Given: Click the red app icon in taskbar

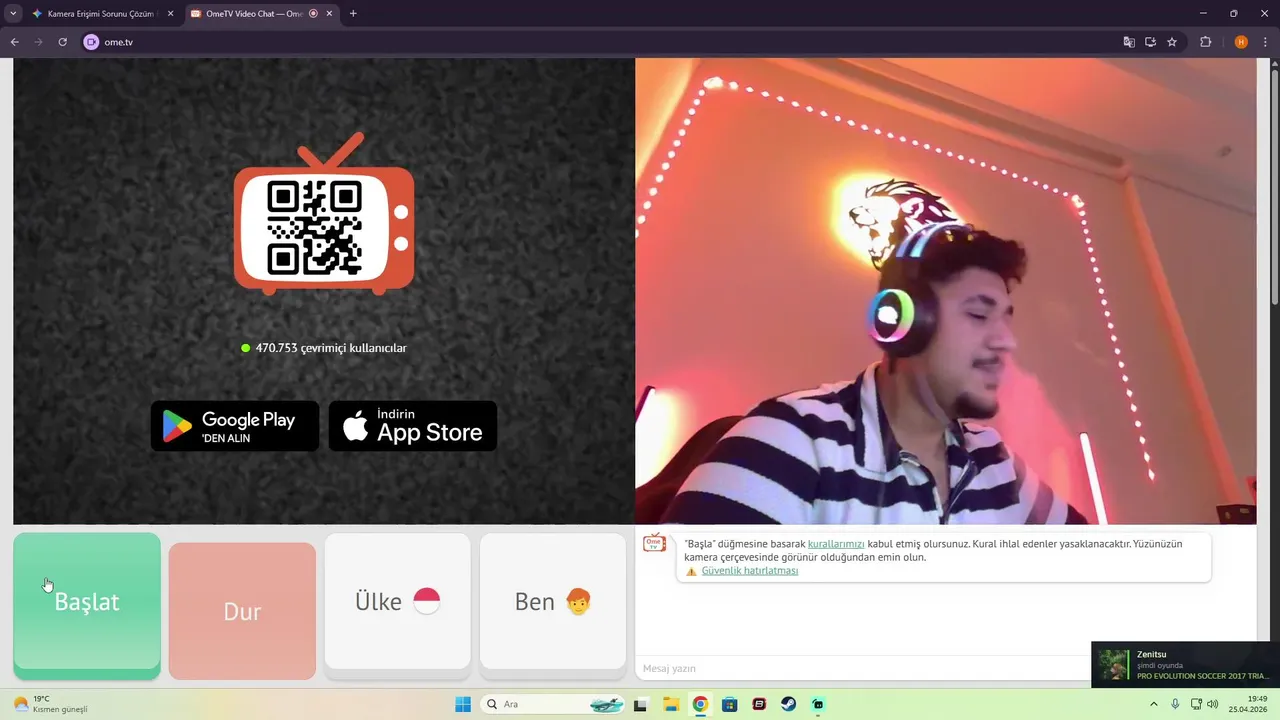Looking at the screenshot, I should [x=759, y=704].
